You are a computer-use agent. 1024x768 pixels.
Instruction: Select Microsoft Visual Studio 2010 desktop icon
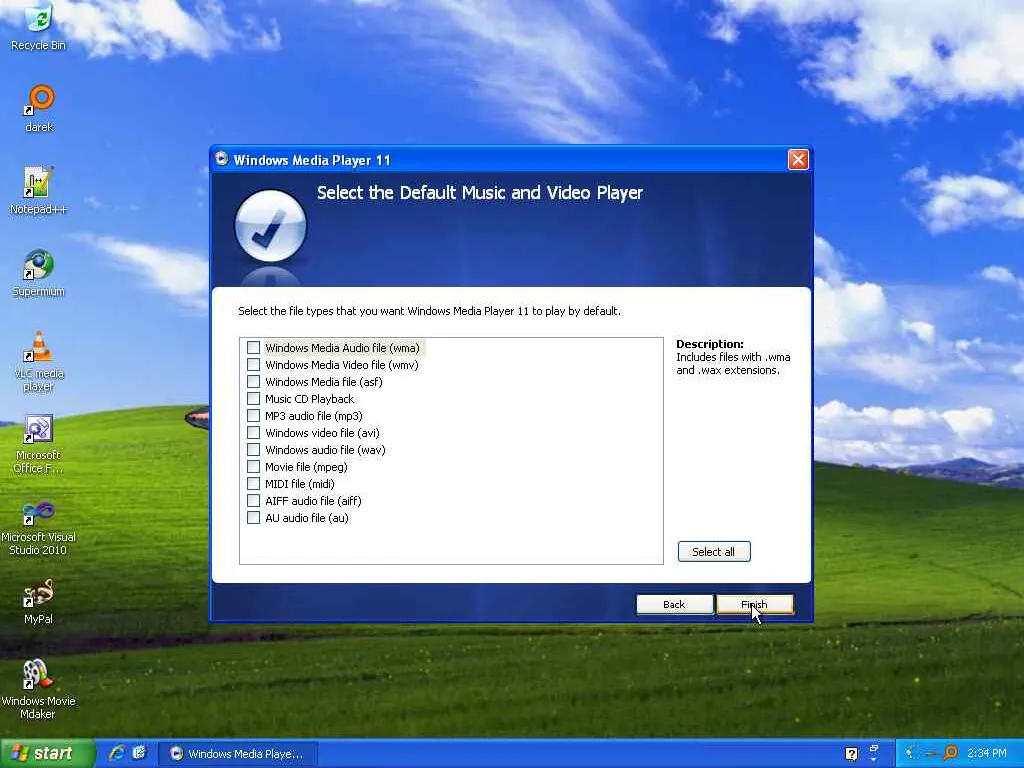point(39,526)
